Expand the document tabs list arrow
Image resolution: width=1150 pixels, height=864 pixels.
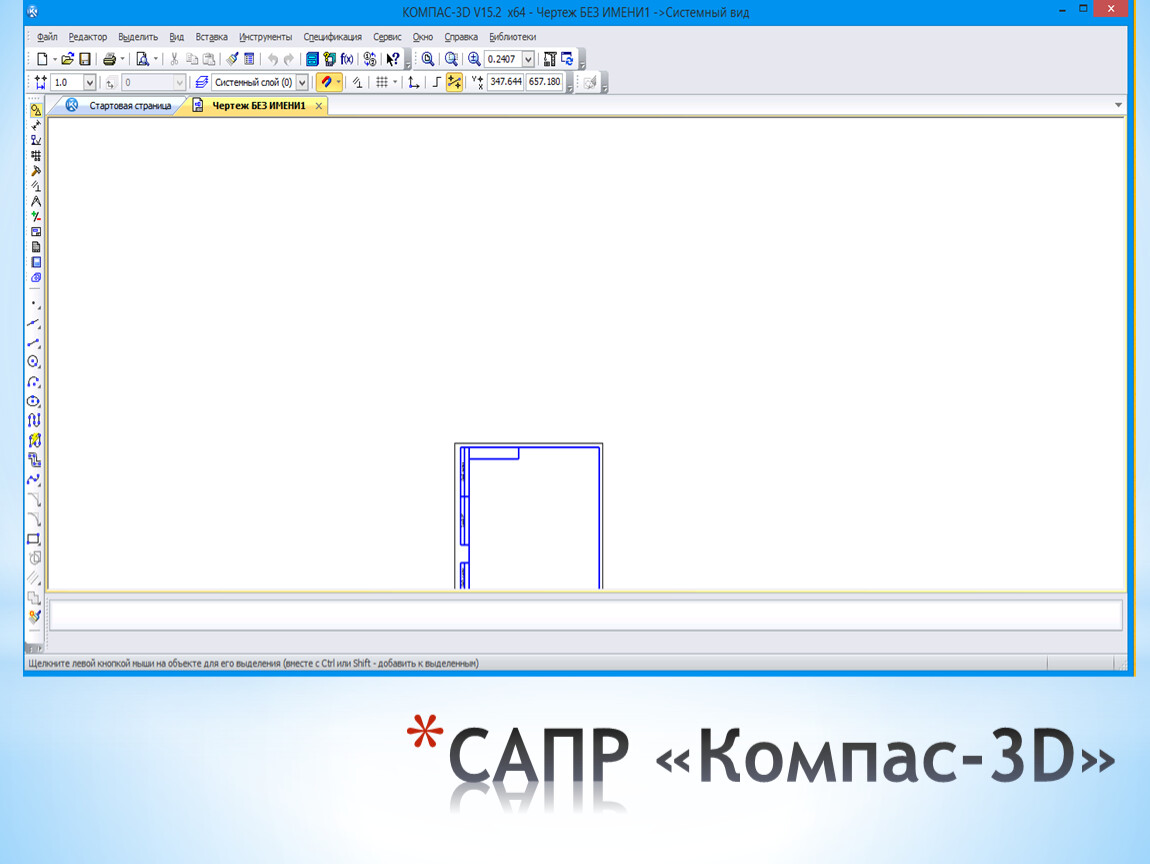pyautogui.click(x=1118, y=105)
